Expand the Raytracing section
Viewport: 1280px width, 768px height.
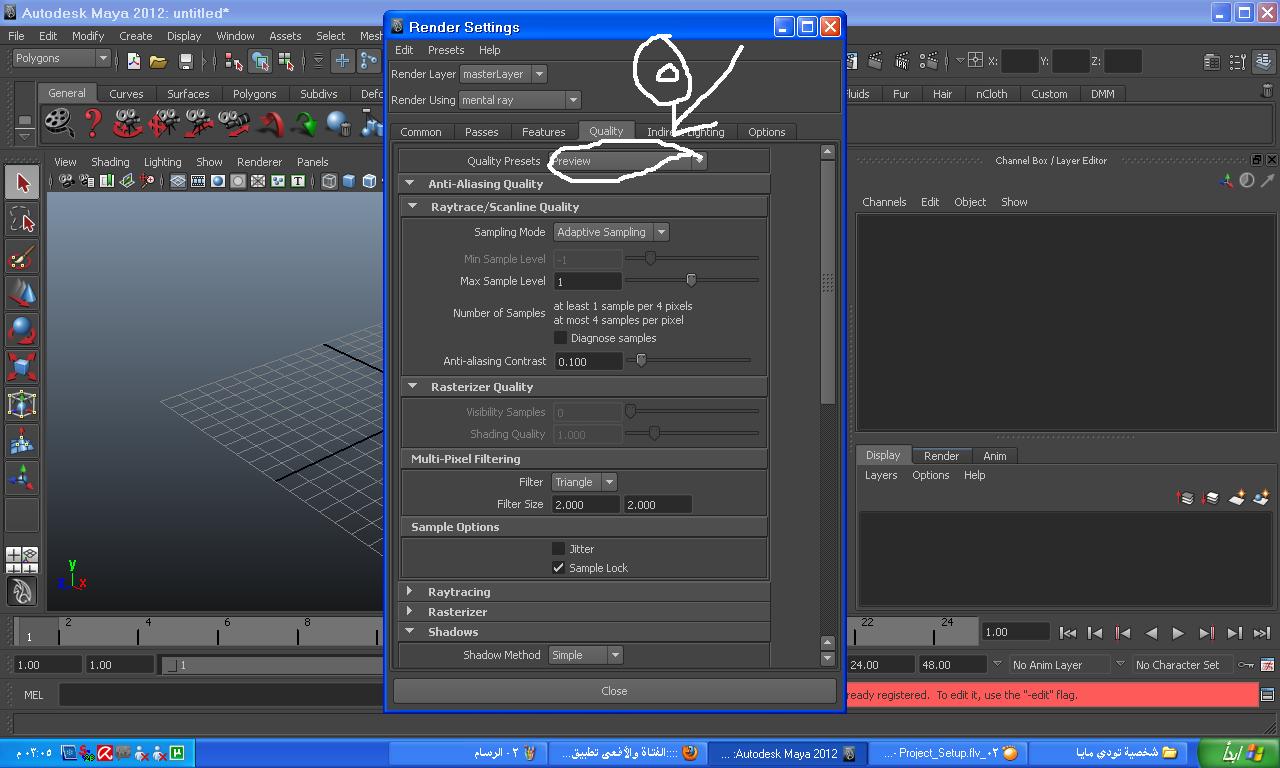point(409,592)
